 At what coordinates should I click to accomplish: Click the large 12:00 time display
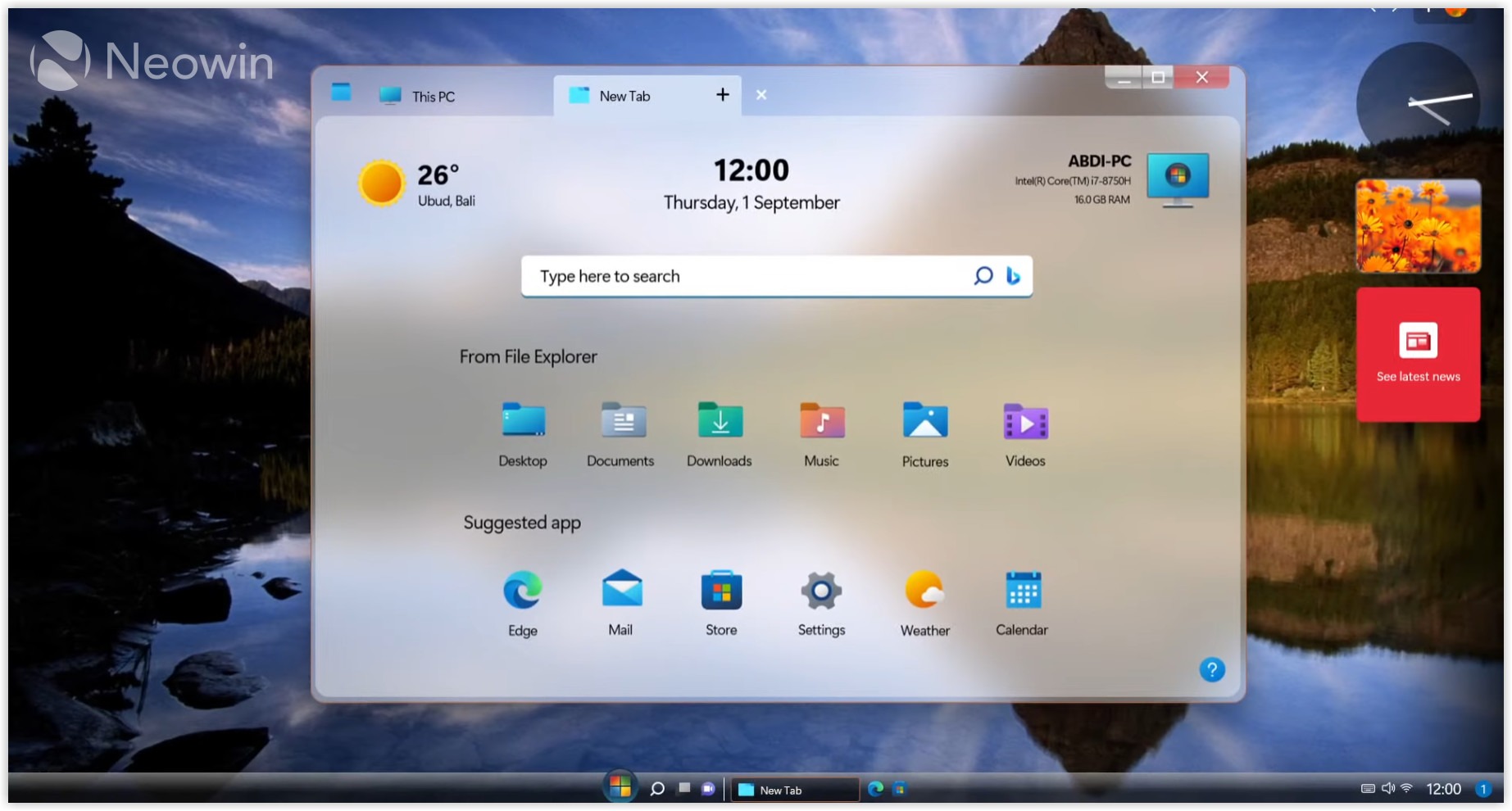pyautogui.click(x=751, y=170)
